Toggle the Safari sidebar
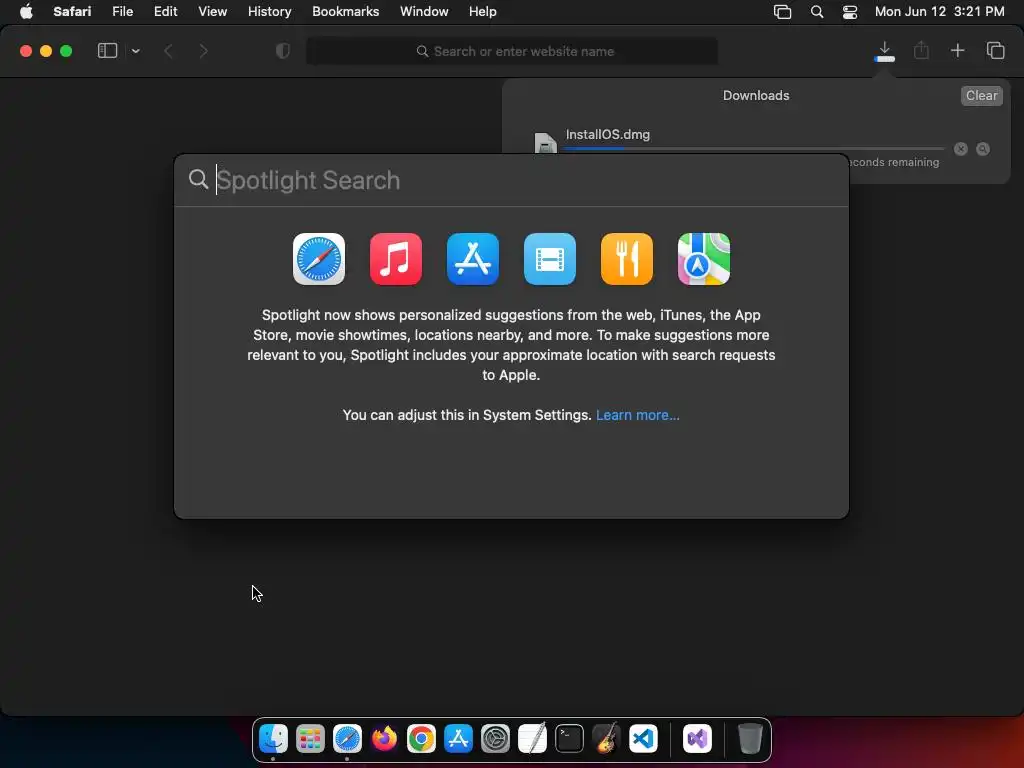Image resolution: width=1024 pixels, height=768 pixels. point(107,50)
